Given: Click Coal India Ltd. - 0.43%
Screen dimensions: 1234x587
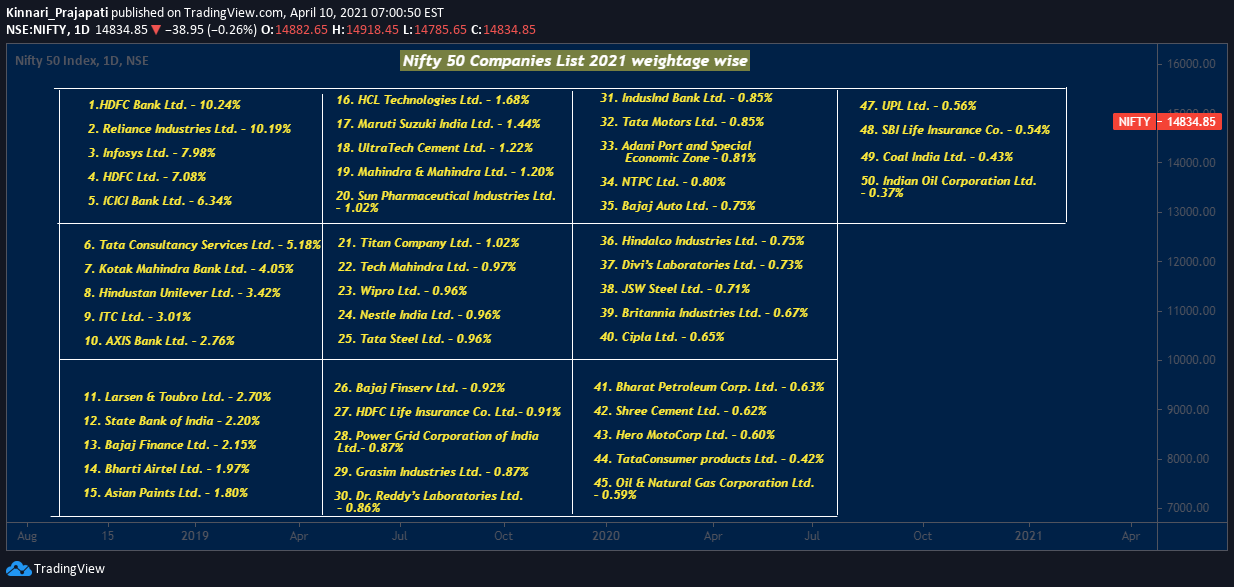Looking at the screenshot, I should coord(937,157).
